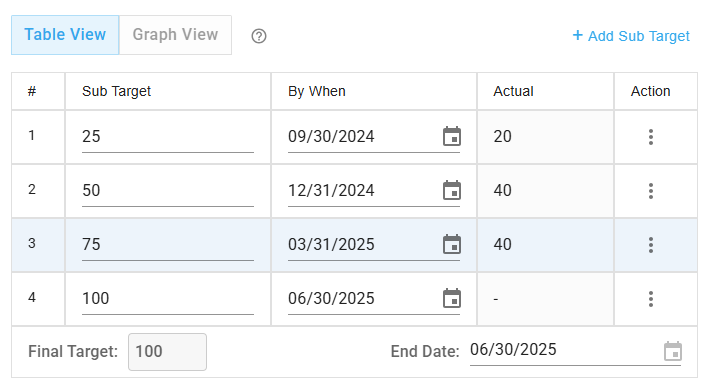Click the Final Target value box
Screen dimensions: 711x379
click(x=167, y=352)
